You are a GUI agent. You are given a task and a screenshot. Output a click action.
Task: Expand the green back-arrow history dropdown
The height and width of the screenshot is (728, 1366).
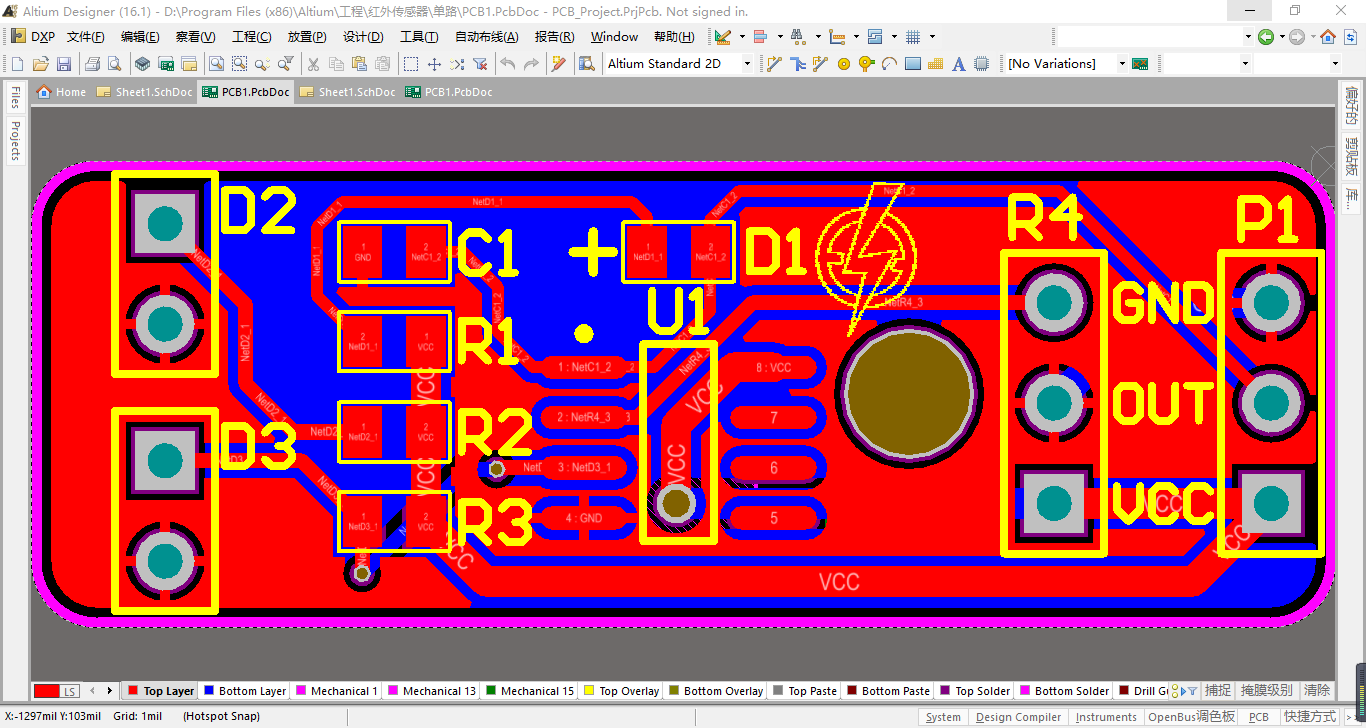[1281, 37]
